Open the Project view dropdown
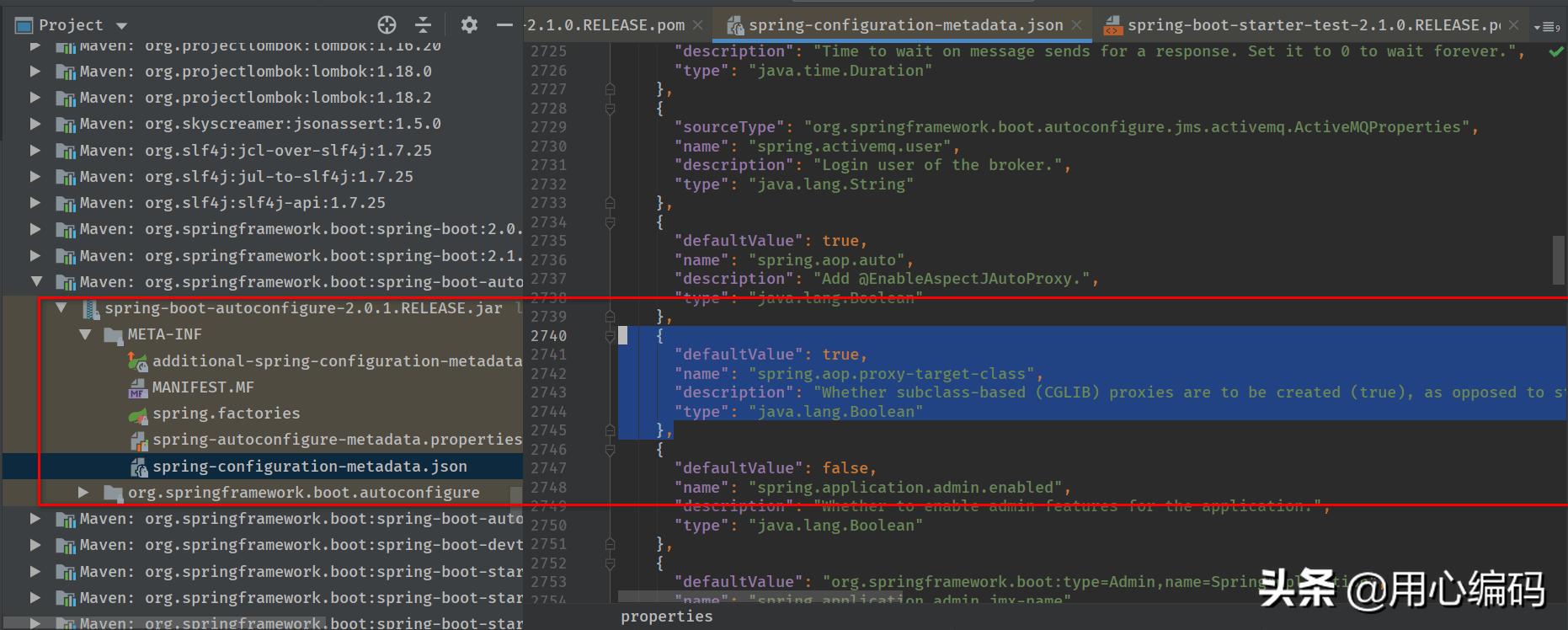The image size is (1568, 630). pyautogui.click(x=122, y=25)
